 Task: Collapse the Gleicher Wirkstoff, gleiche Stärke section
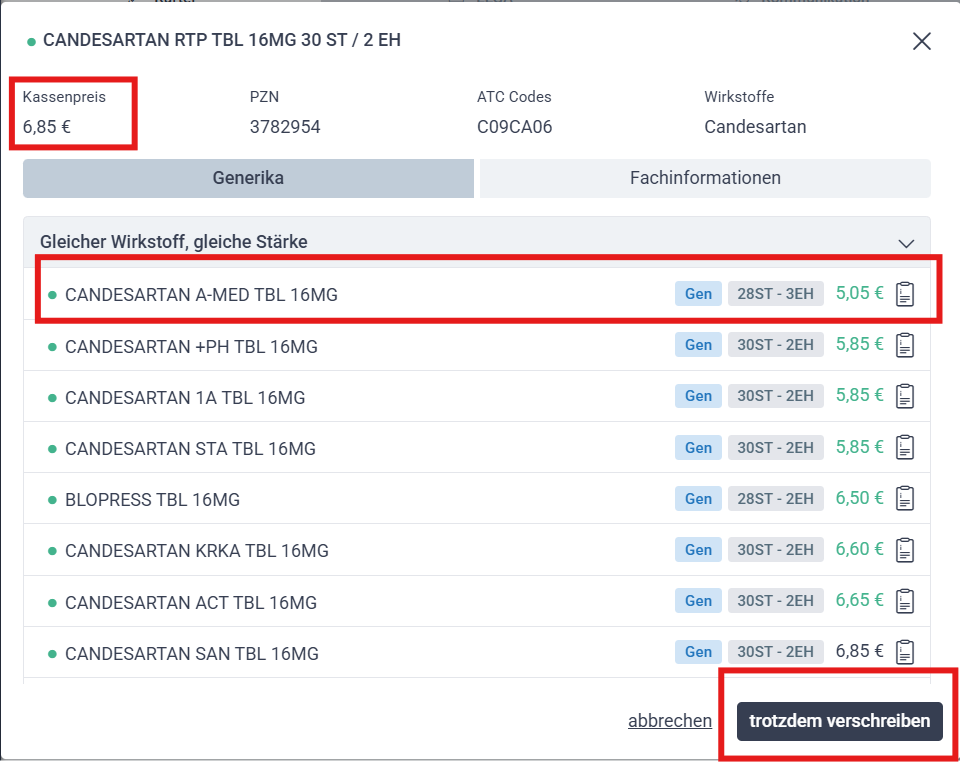point(906,243)
